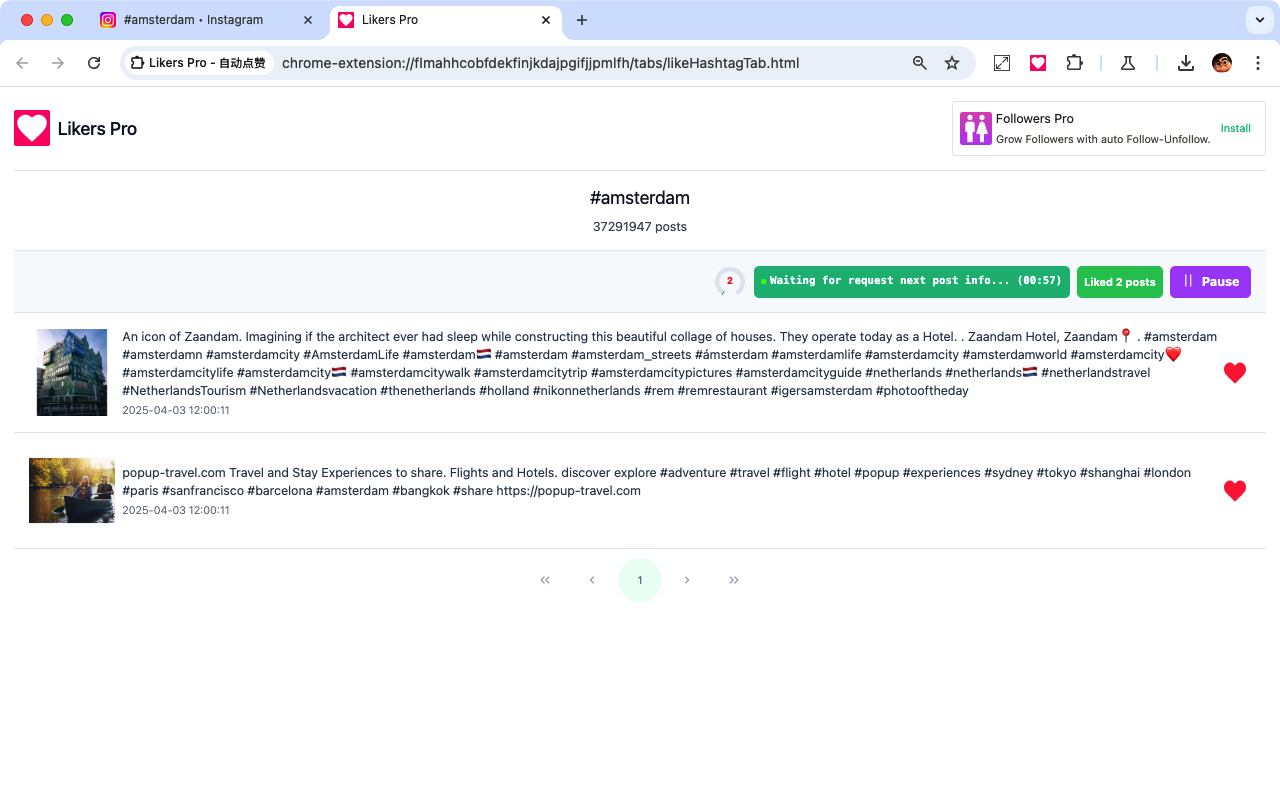Image resolution: width=1280 pixels, height=800 pixels.
Task: Reload the current page
Action: [x=94, y=63]
